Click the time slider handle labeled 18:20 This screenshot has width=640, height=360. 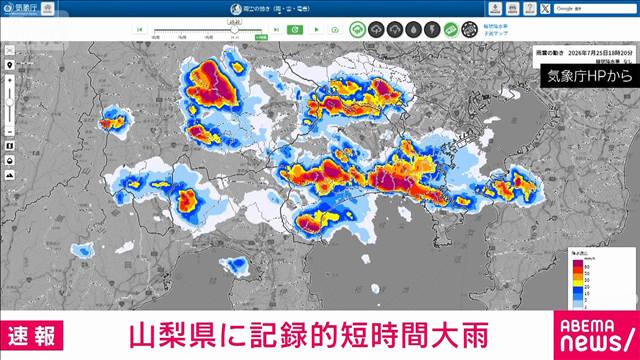point(234,30)
